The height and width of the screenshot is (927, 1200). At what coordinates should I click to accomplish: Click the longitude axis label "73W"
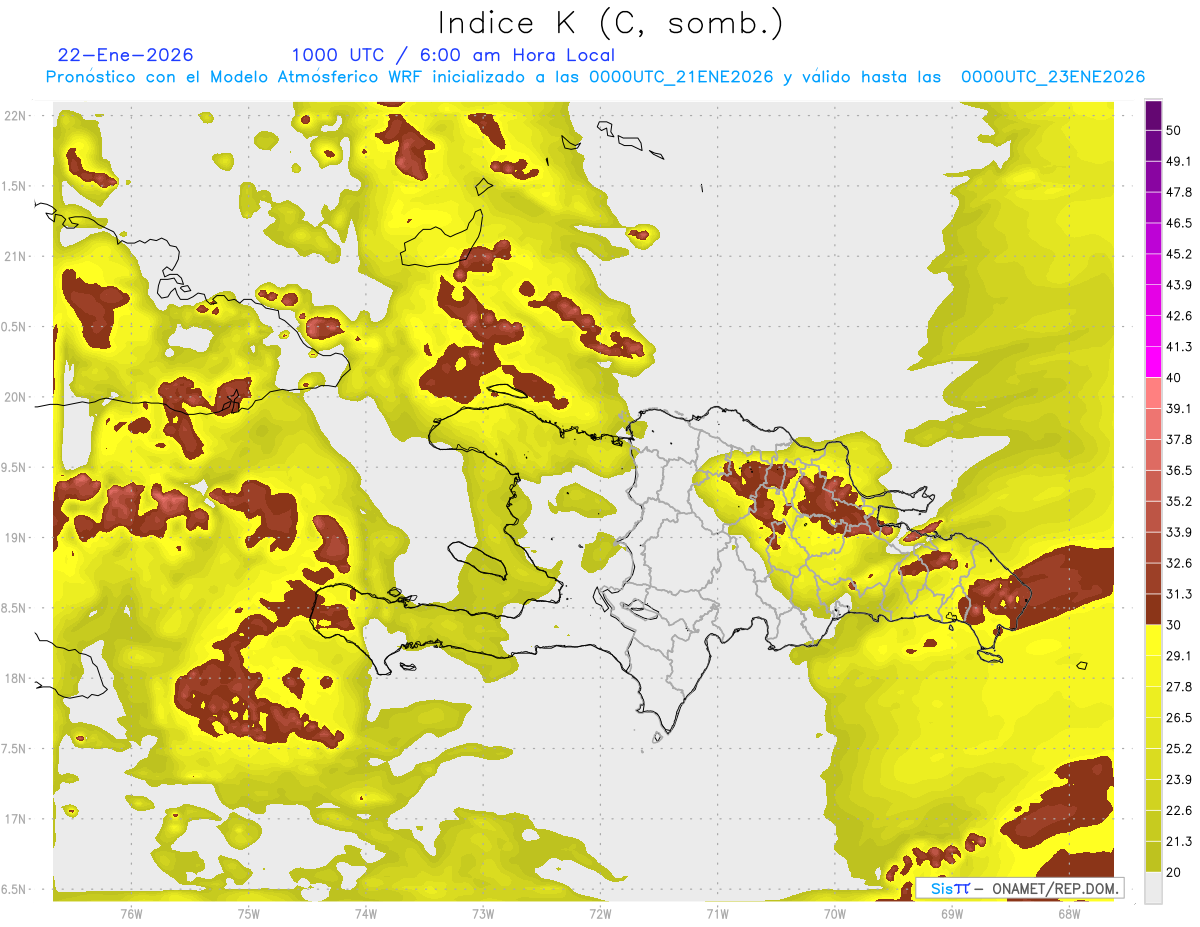click(x=483, y=914)
